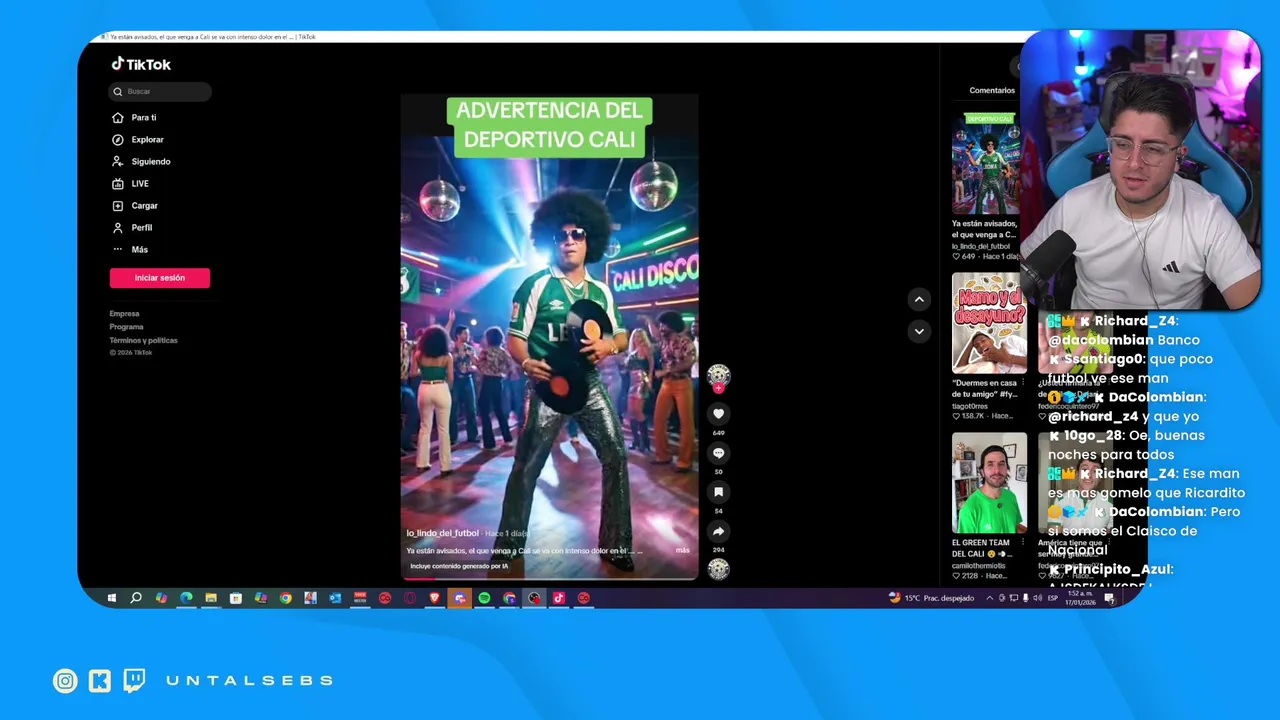Image resolution: width=1280 pixels, height=720 pixels.
Task: Follow creator via avatar plus icon
Action: click(x=718, y=388)
